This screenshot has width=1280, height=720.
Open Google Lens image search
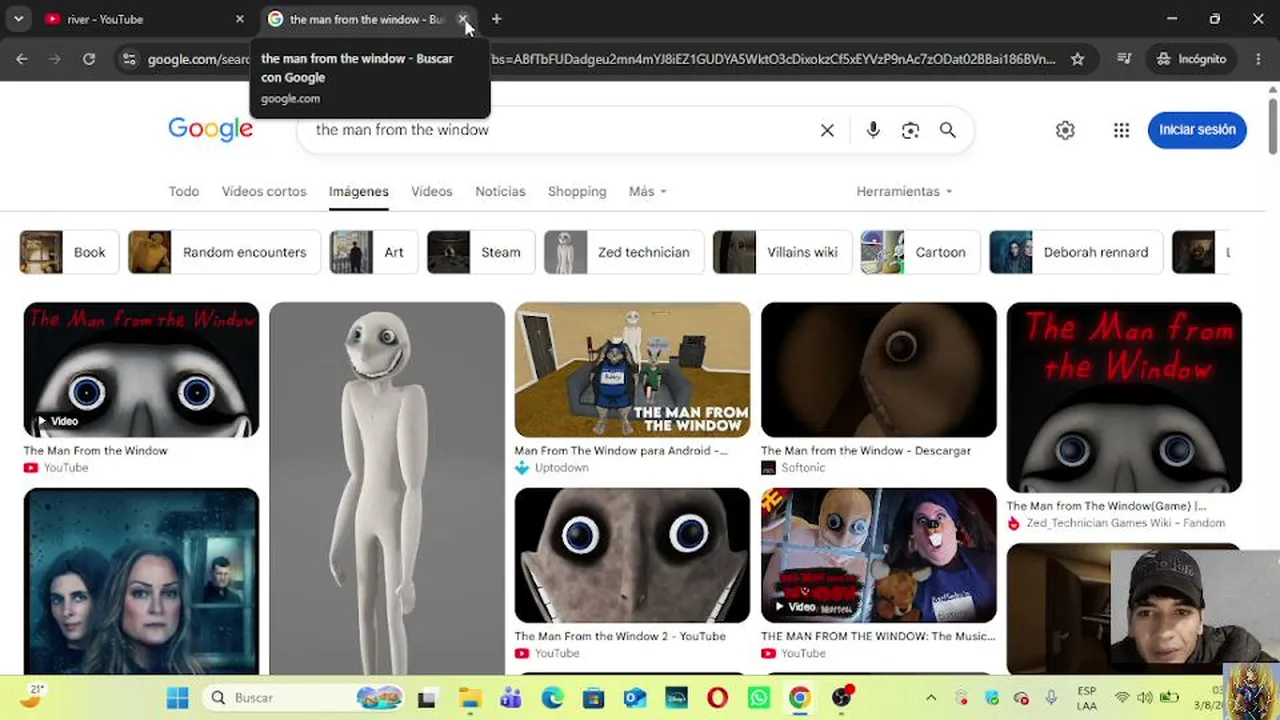(x=910, y=130)
